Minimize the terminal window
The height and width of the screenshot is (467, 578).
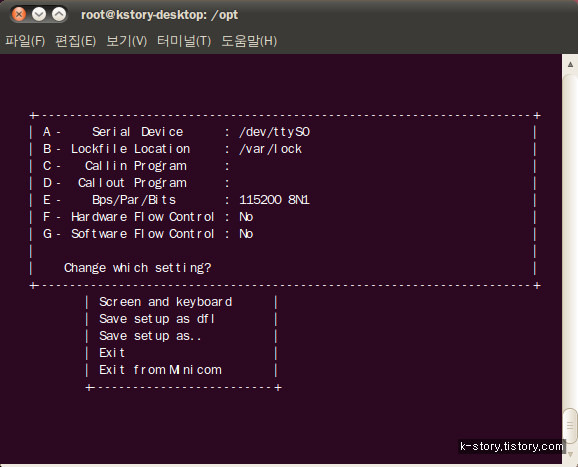(39, 15)
